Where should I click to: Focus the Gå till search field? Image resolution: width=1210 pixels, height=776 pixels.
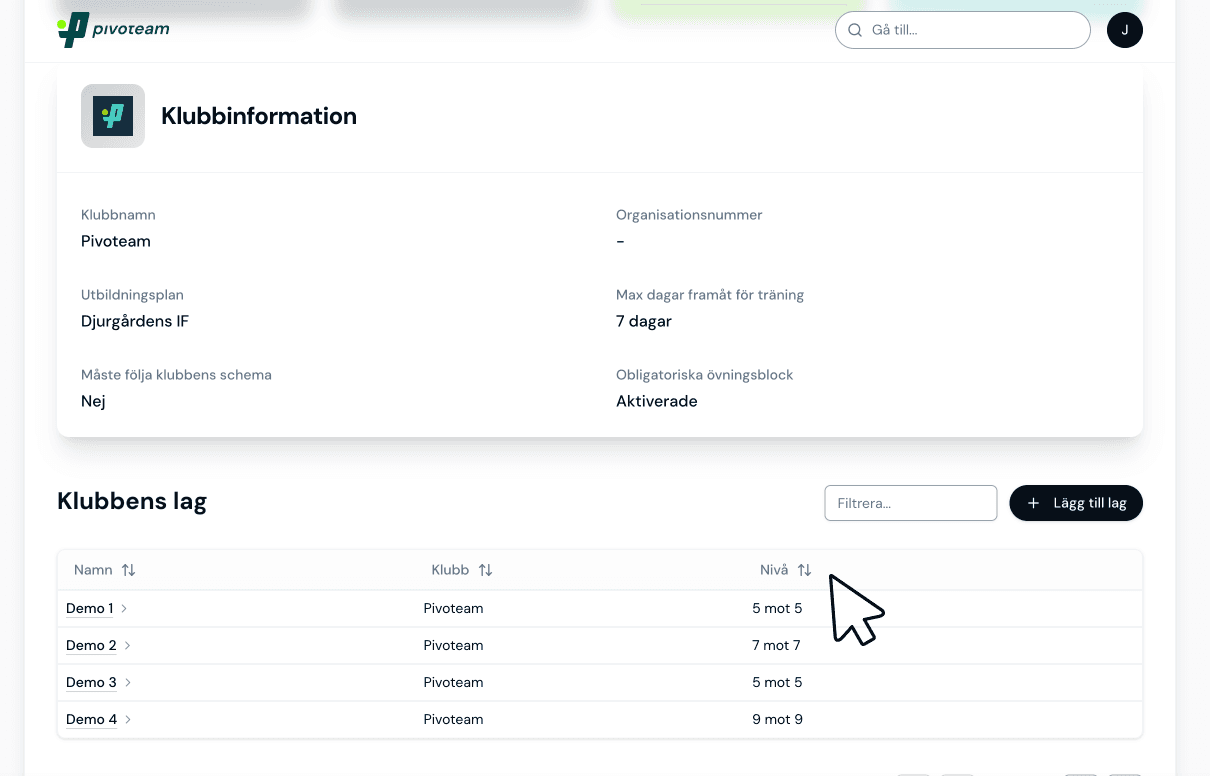963,30
